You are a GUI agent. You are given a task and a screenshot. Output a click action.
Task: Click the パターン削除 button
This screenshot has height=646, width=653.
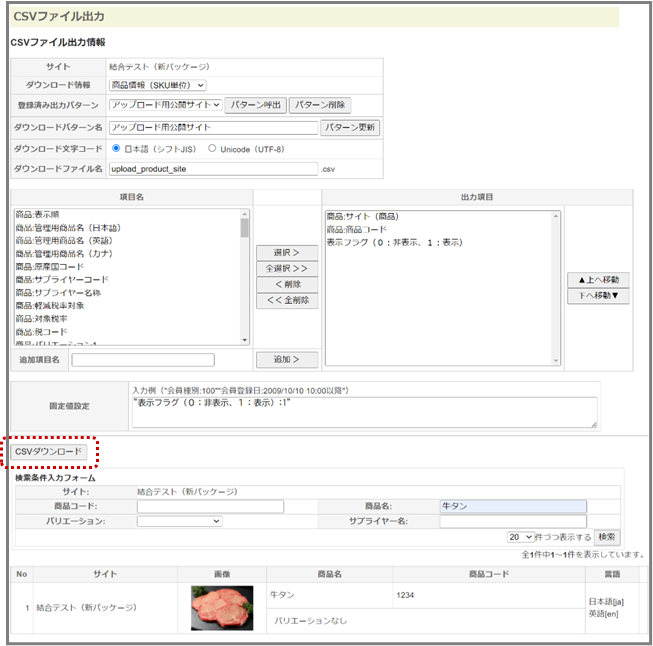322,105
